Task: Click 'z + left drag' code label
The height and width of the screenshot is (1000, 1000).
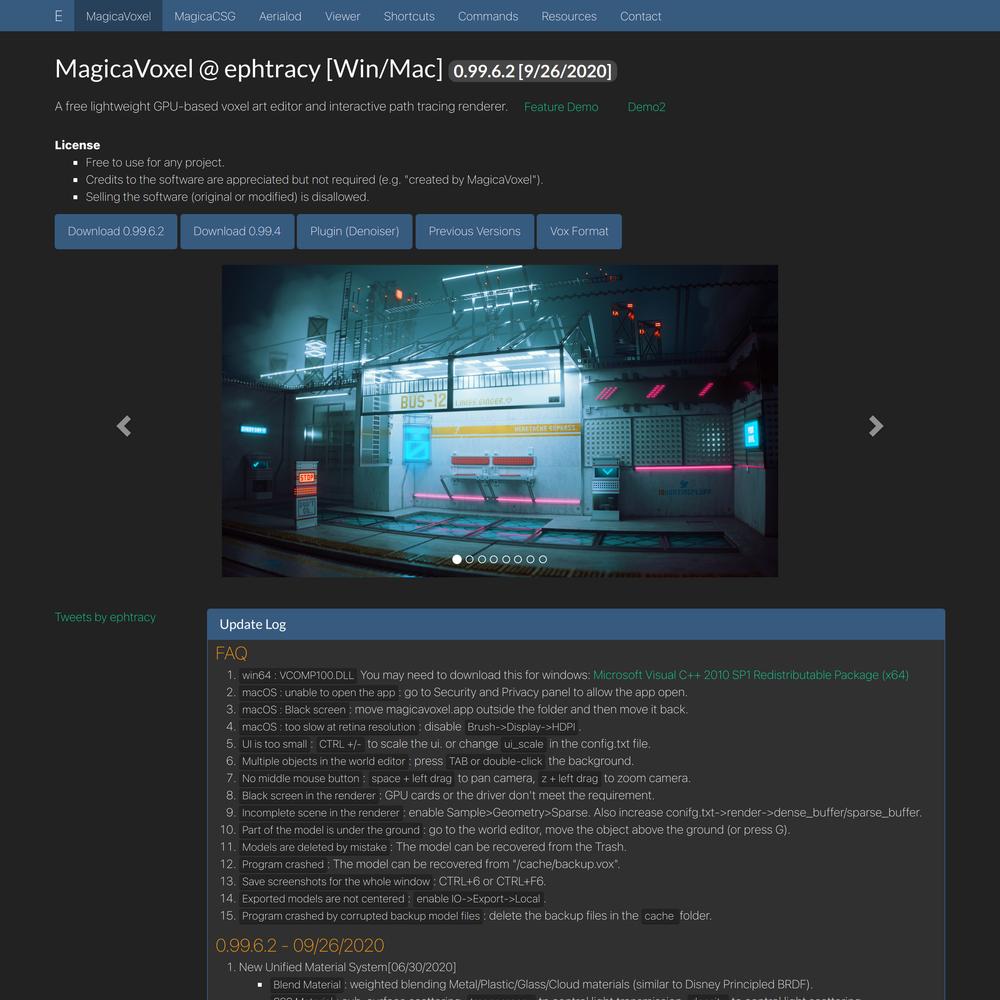Action: point(570,778)
